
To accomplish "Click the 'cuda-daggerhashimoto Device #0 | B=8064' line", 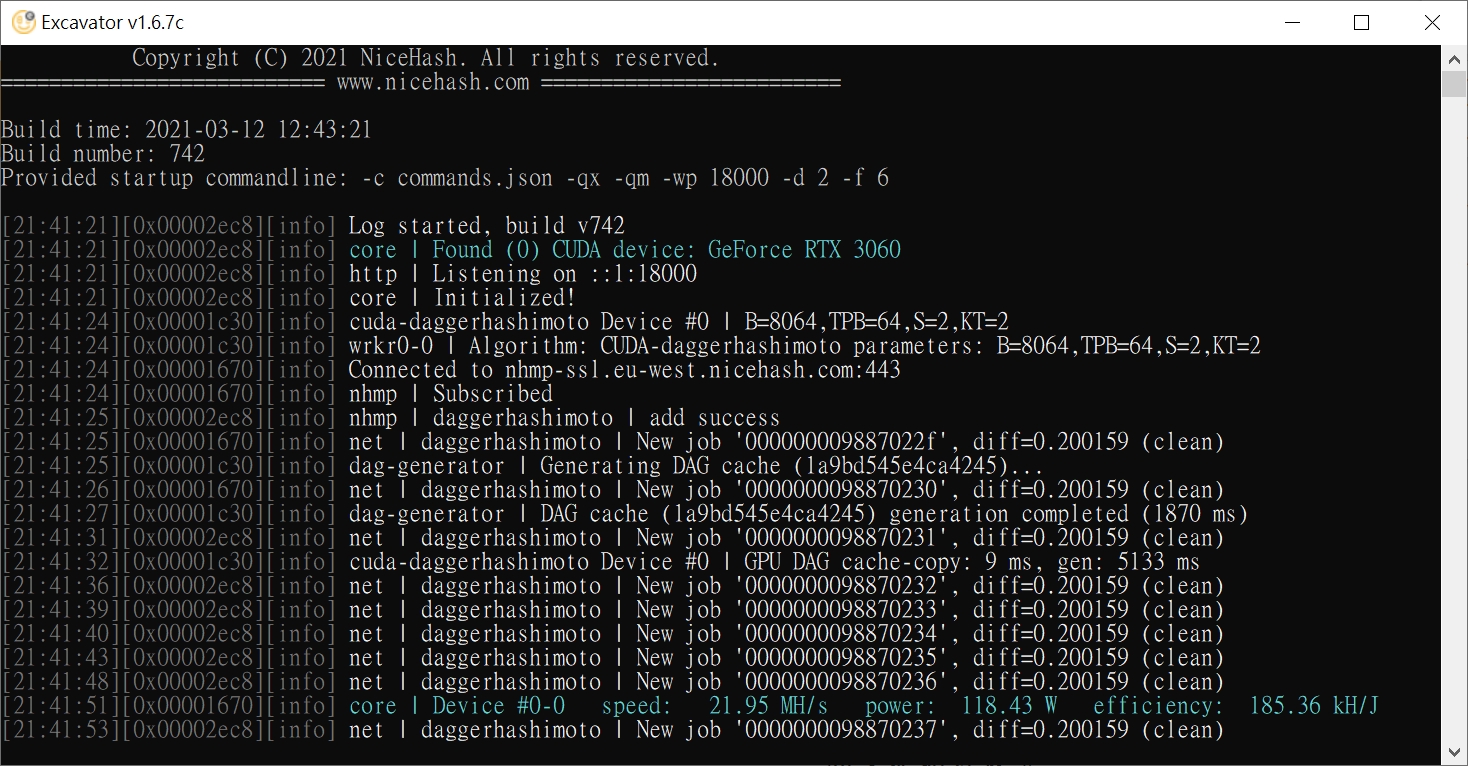I will point(505,322).
